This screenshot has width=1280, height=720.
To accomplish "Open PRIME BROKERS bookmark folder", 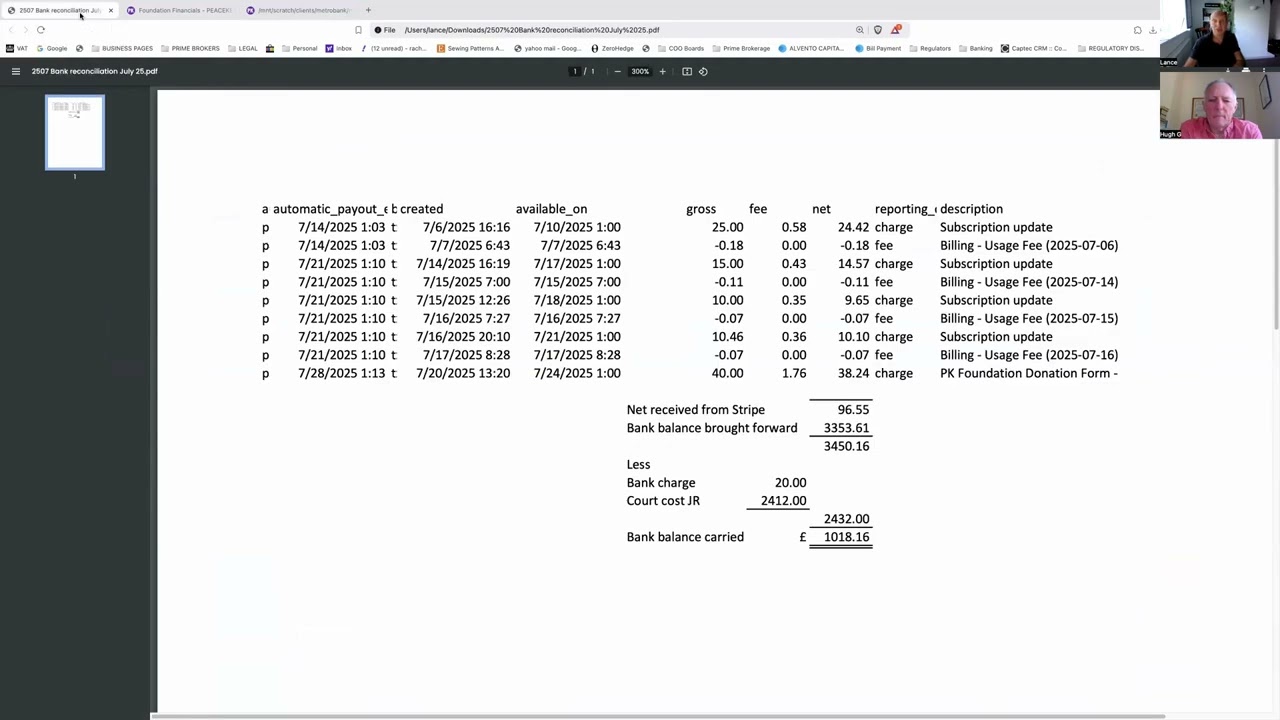I will [190, 48].
